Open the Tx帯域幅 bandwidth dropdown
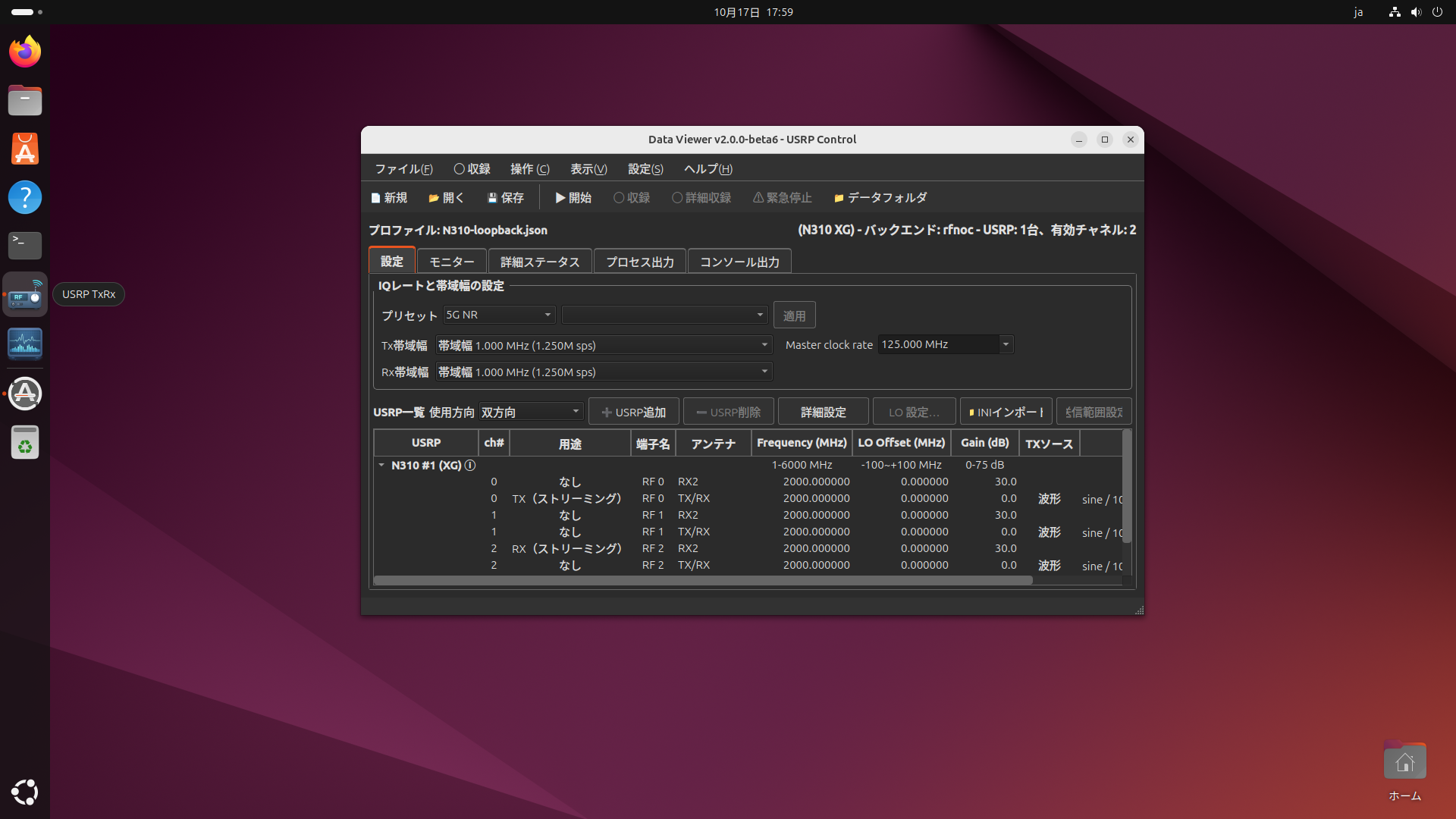1456x819 pixels. pos(604,345)
